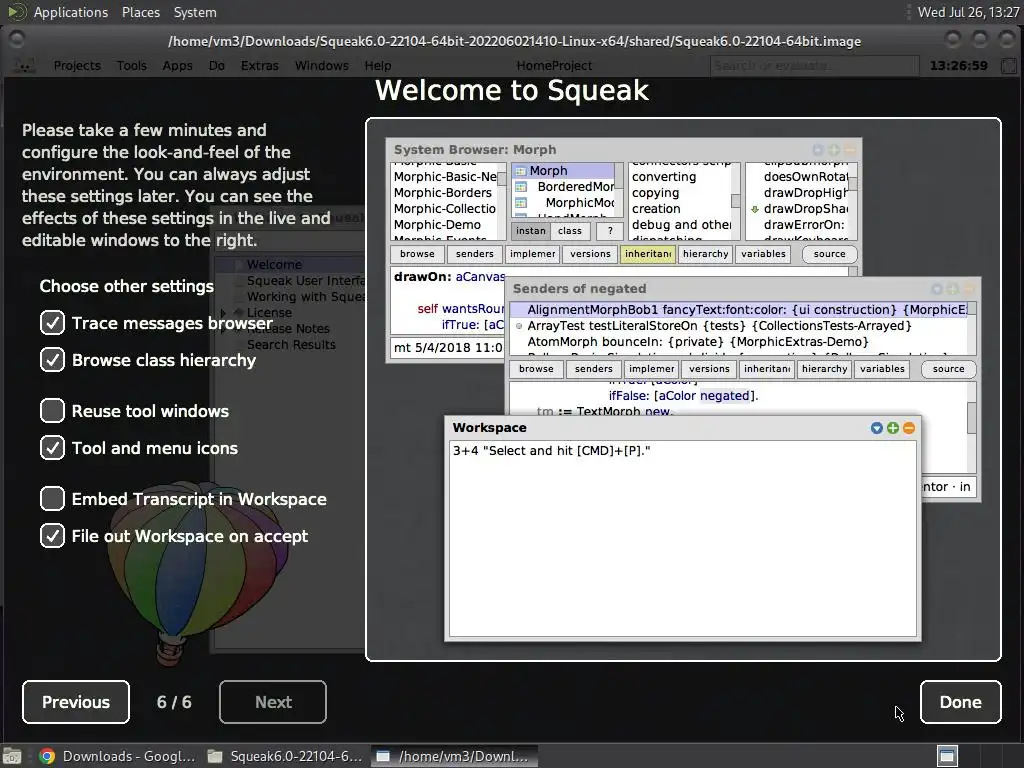Click hierarchy button in System Browser
The width and height of the screenshot is (1024, 768).
(x=705, y=254)
